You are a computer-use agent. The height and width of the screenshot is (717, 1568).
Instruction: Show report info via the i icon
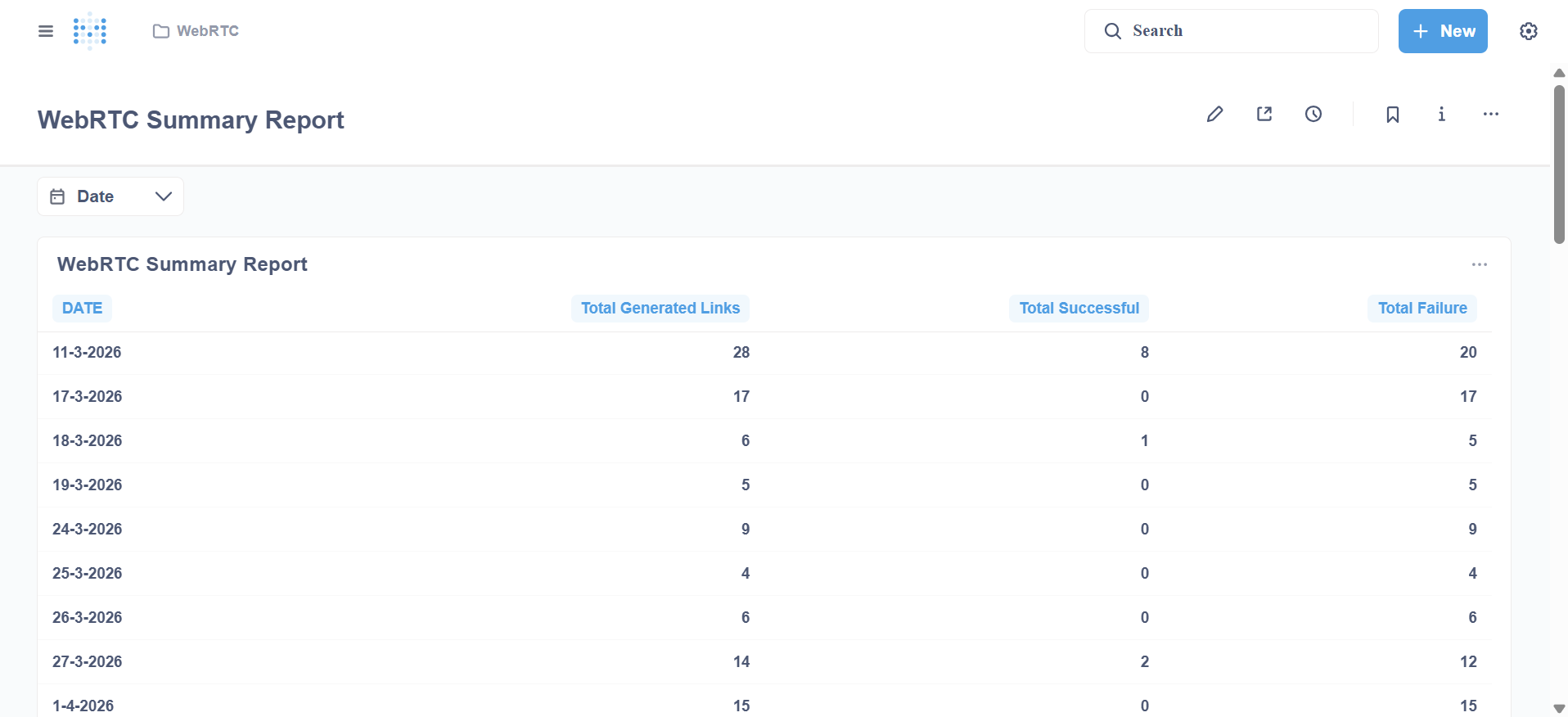[1441, 115]
